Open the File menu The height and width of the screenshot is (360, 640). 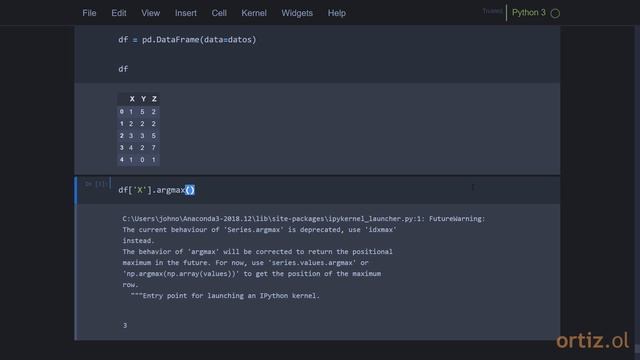89,13
